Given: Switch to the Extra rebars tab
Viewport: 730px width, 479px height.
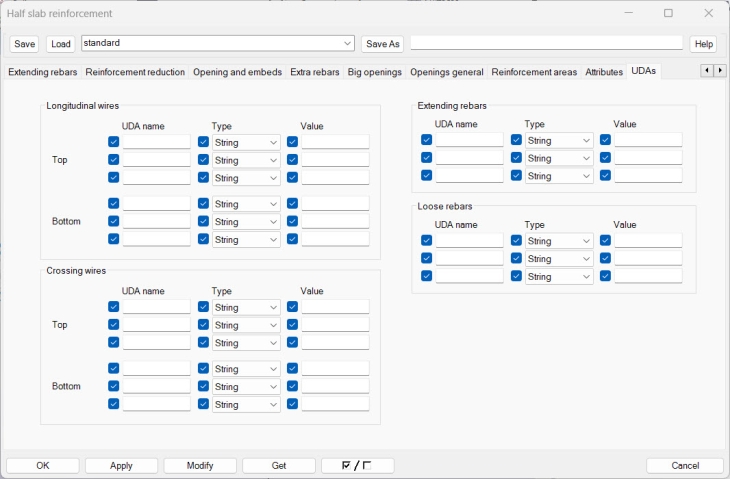Looking at the screenshot, I should pos(315,72).
